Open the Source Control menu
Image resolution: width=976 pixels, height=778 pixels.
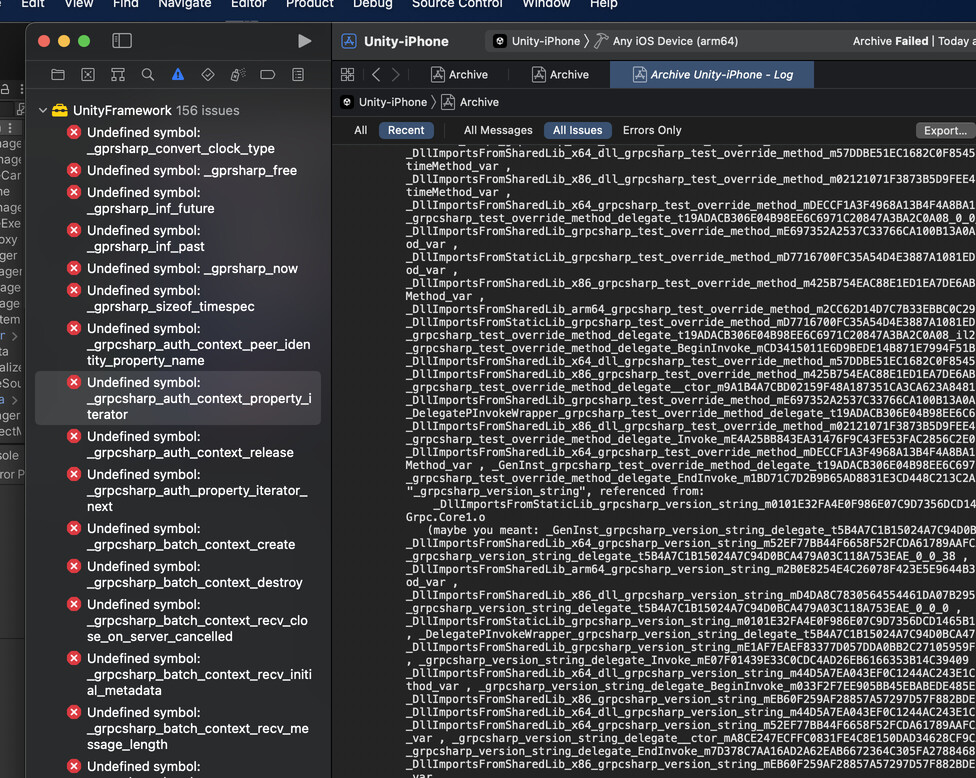click(457, 4)
